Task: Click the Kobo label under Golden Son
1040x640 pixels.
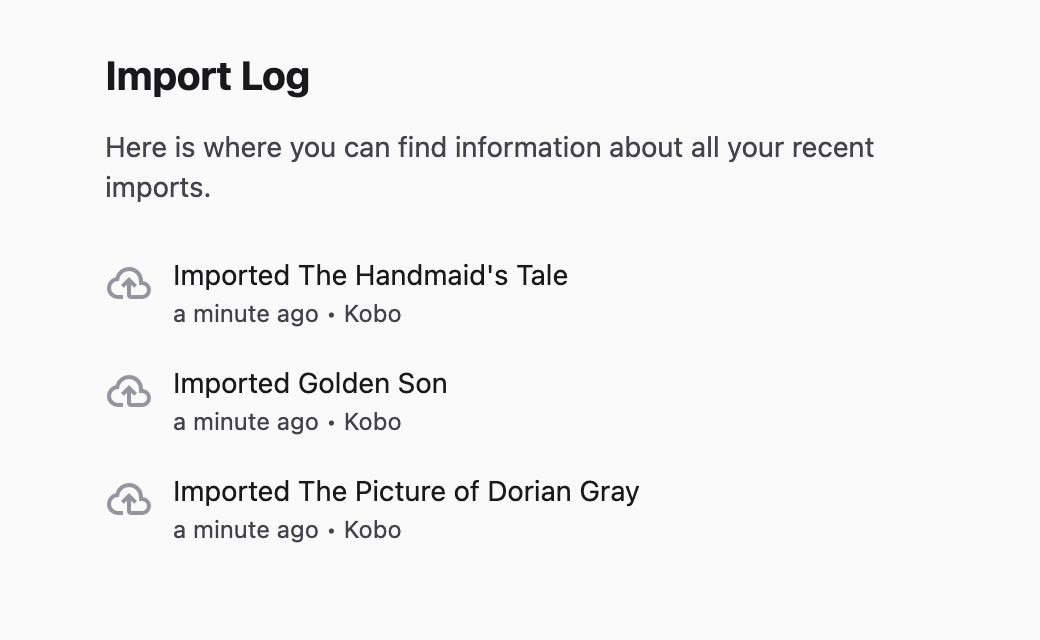Action: tap(372, 422)
